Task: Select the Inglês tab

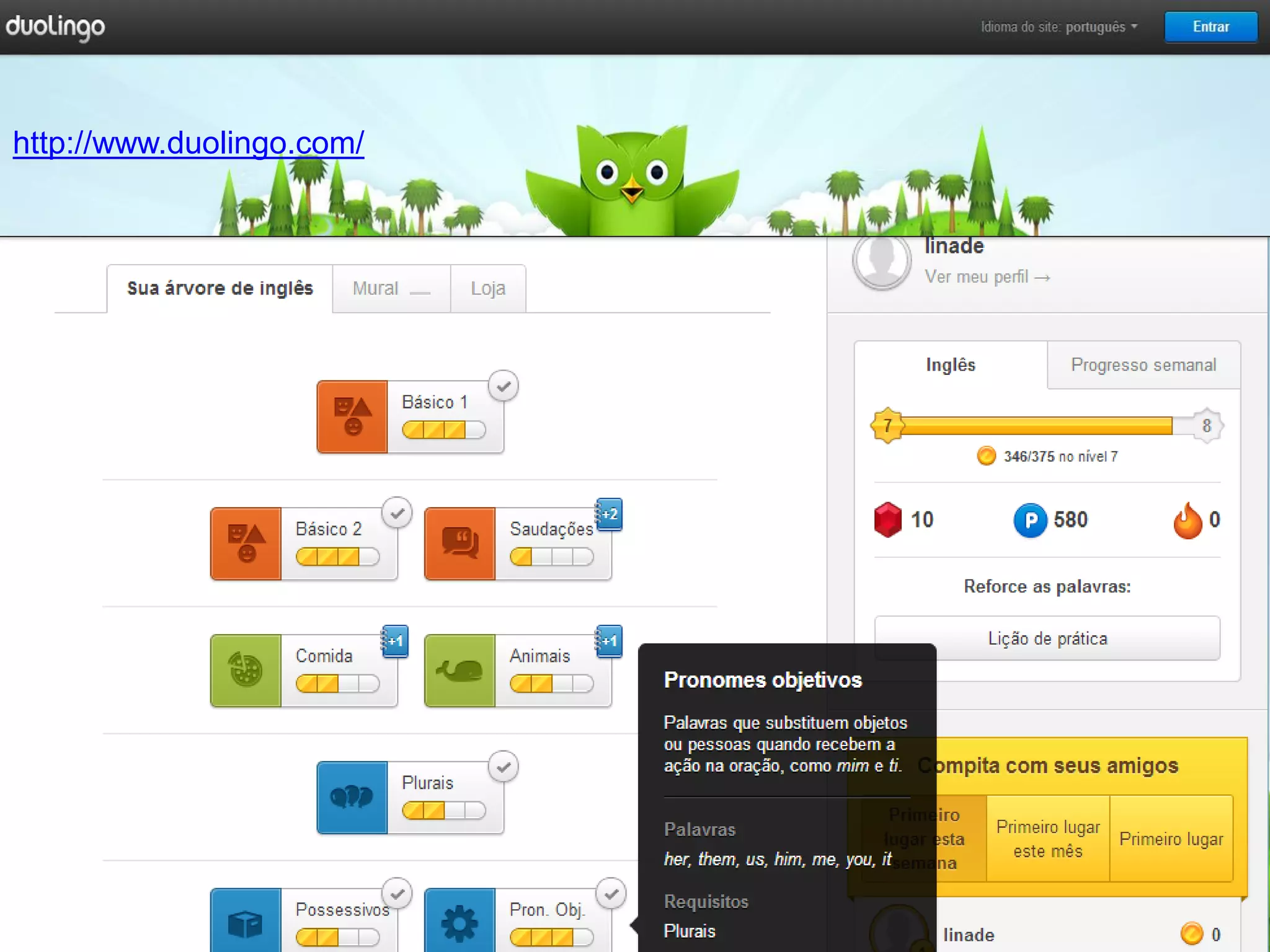Action: [x=951, y=365]
